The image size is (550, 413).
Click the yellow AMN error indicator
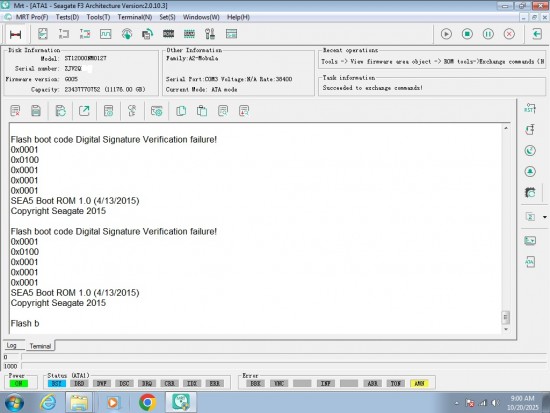[x=419, y=384]
